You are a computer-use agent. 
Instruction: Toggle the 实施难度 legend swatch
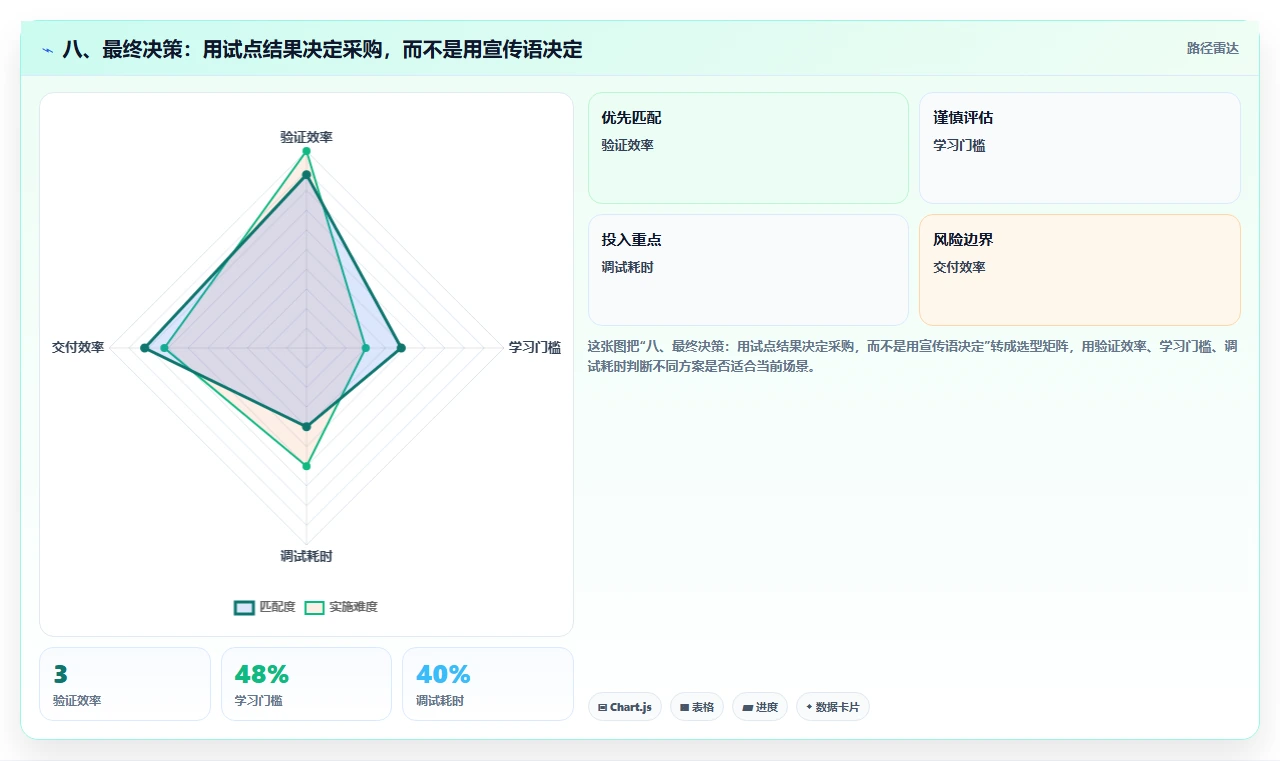pos(315,607)
